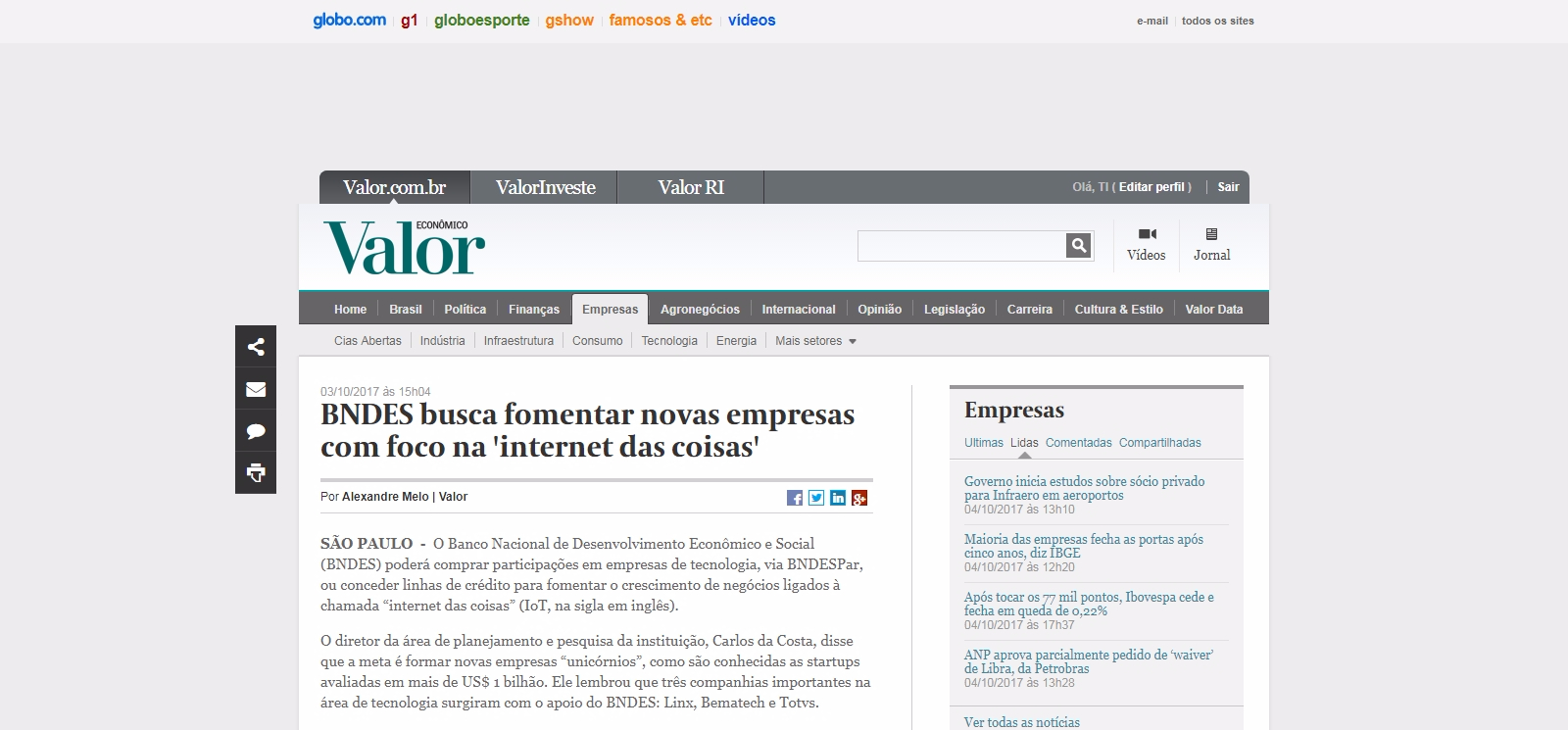The height and width of the screenshot is (730, 1568).
Task: Open Infraestrutura subsection
Action: coord(518,341)
